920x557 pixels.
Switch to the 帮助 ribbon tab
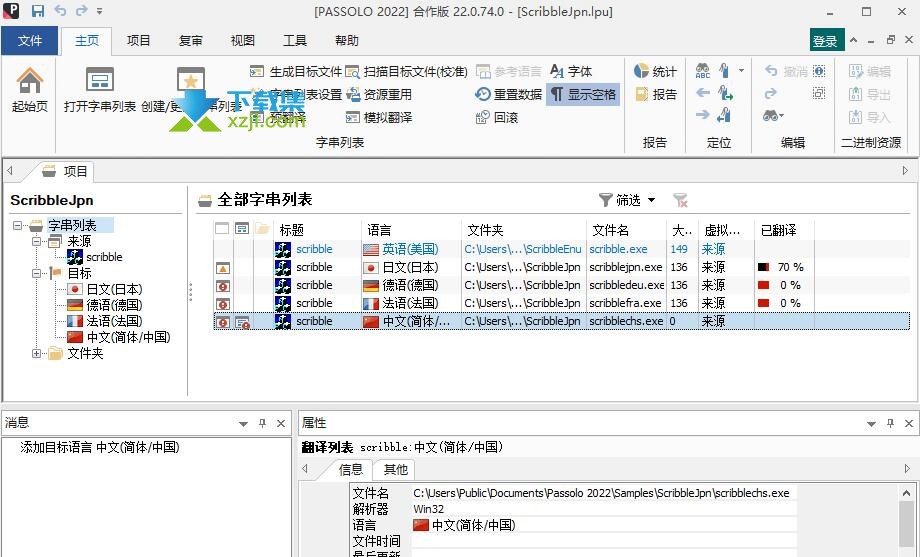pyautogui.click(x=346, y=40)
